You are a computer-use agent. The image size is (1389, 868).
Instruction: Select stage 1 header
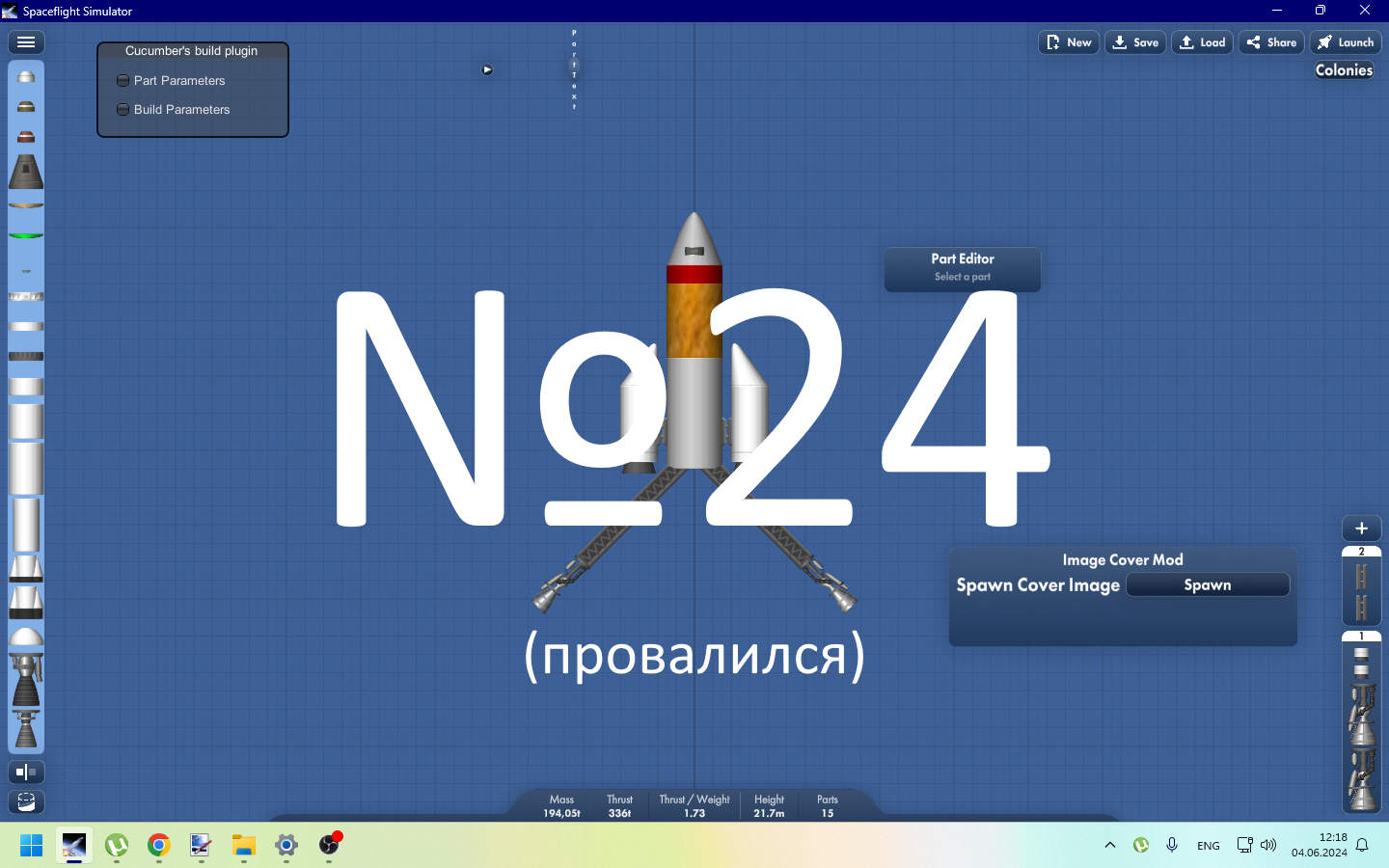(1362, 637)
